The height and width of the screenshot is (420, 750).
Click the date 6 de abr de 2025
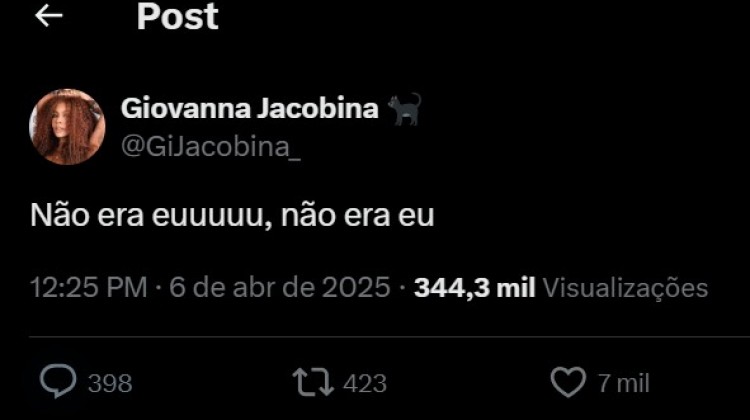280,287
